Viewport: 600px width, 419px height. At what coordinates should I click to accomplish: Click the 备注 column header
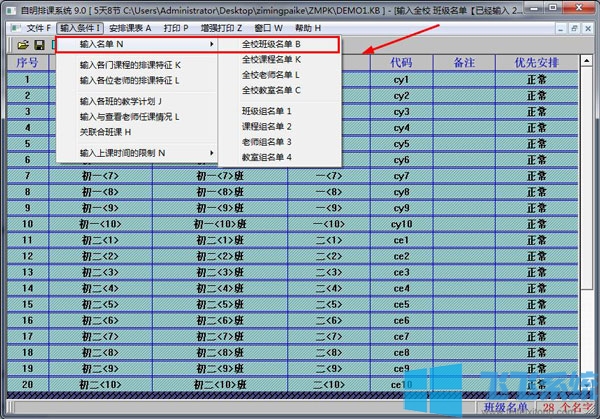[x=464, y=62]
